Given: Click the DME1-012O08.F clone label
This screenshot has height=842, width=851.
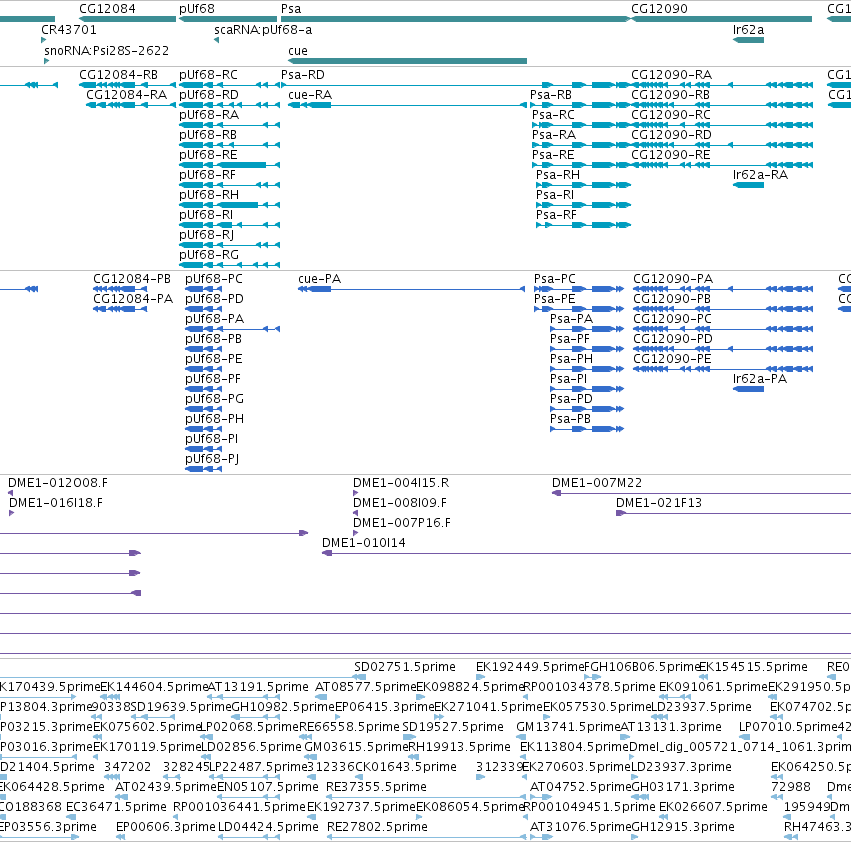Looking at the screenshot, I should 58,483.
